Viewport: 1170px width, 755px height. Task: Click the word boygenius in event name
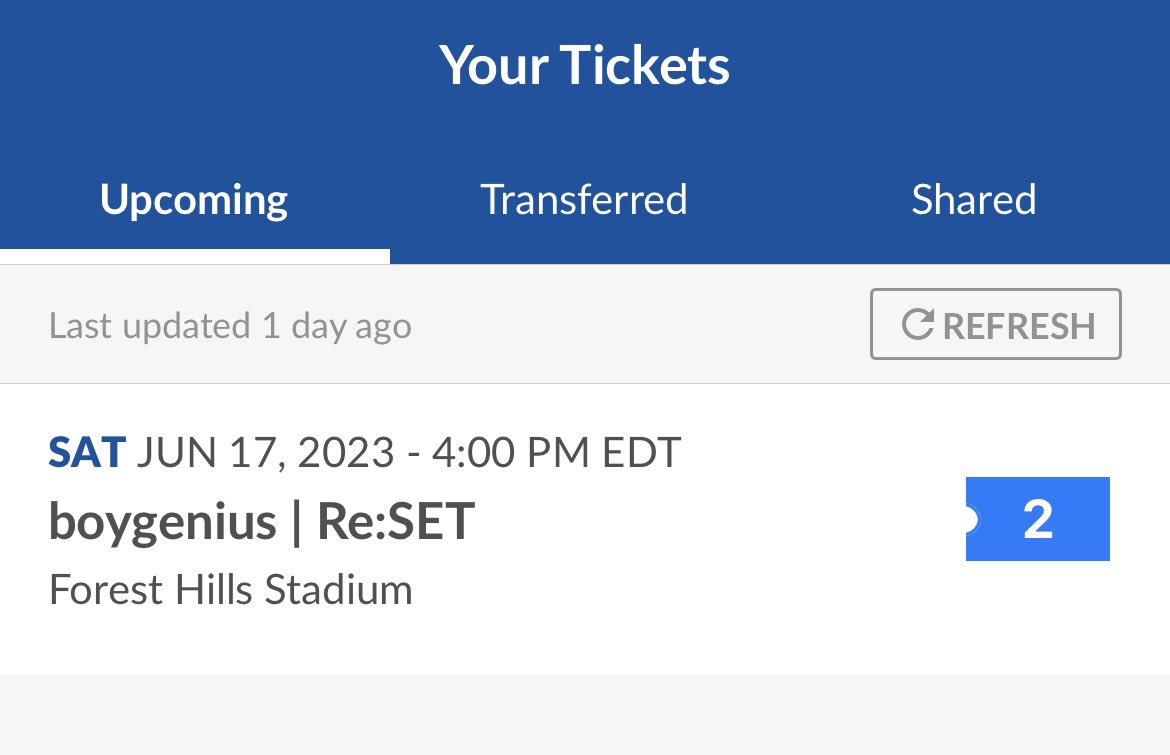click(163, 521)
